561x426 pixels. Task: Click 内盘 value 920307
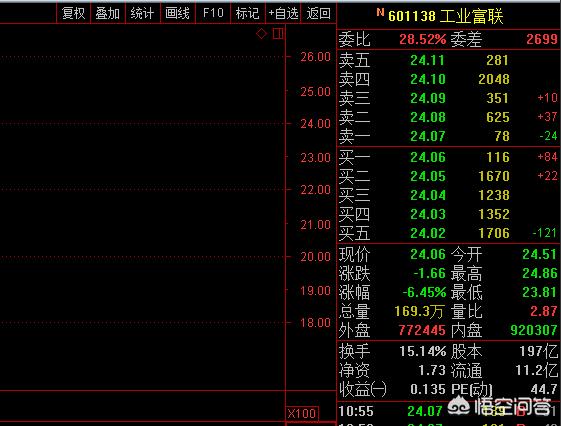tap(534, 330)
